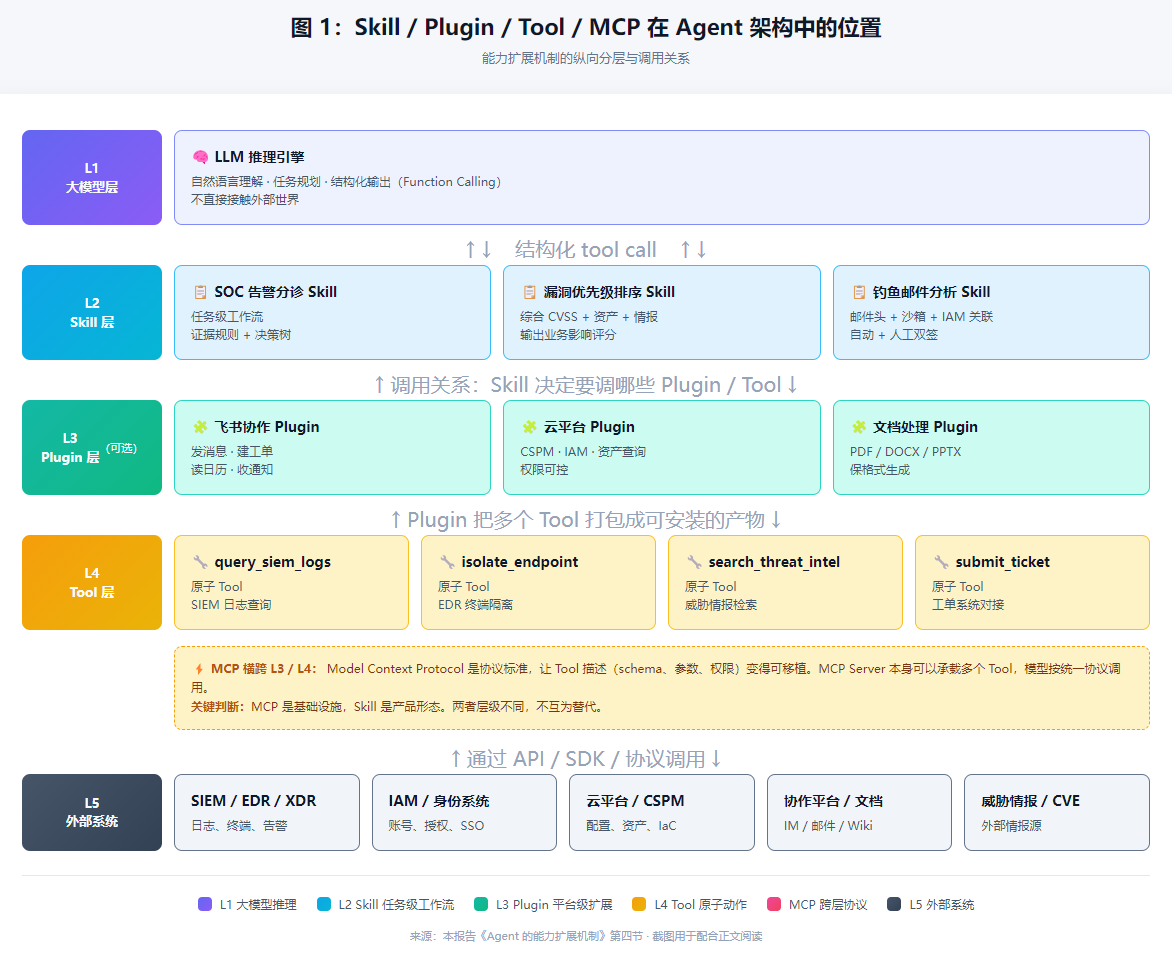Click the 自动 + 人工双签 line

pos(894,335)
